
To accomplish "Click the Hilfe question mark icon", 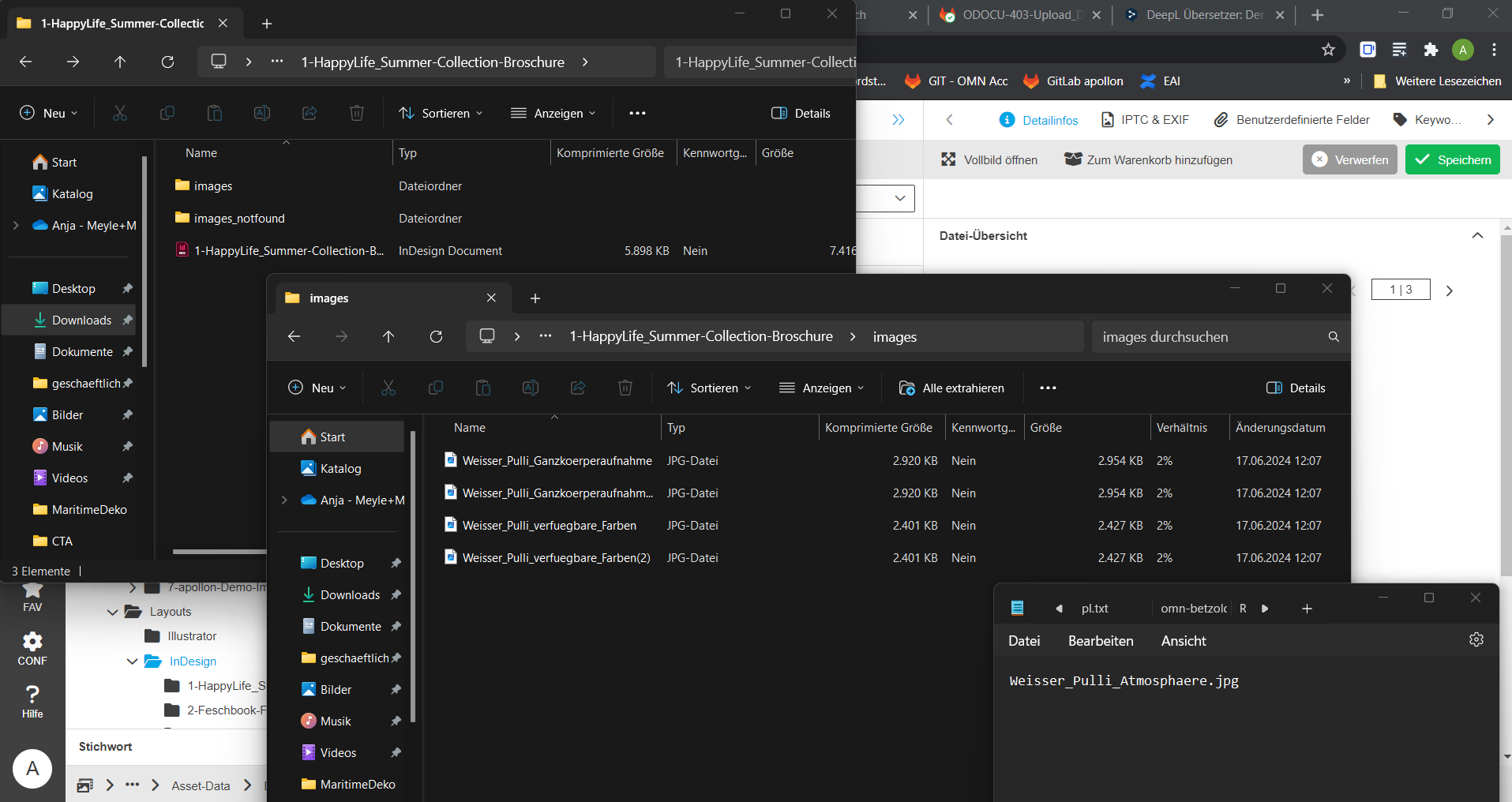I will (32, 696).
